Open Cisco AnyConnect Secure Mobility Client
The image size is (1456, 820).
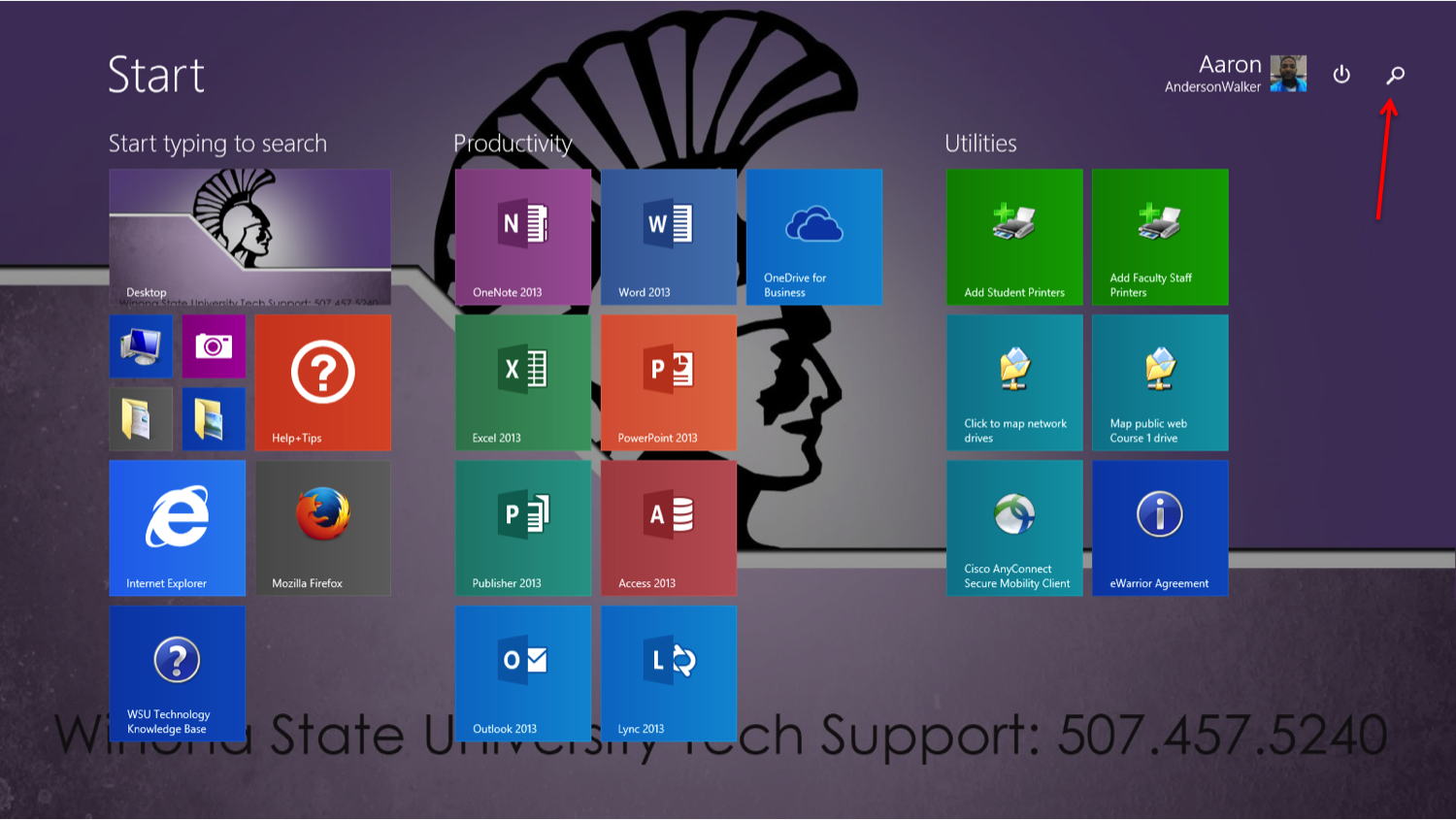pyautogui.click(x=1014, y=528)
